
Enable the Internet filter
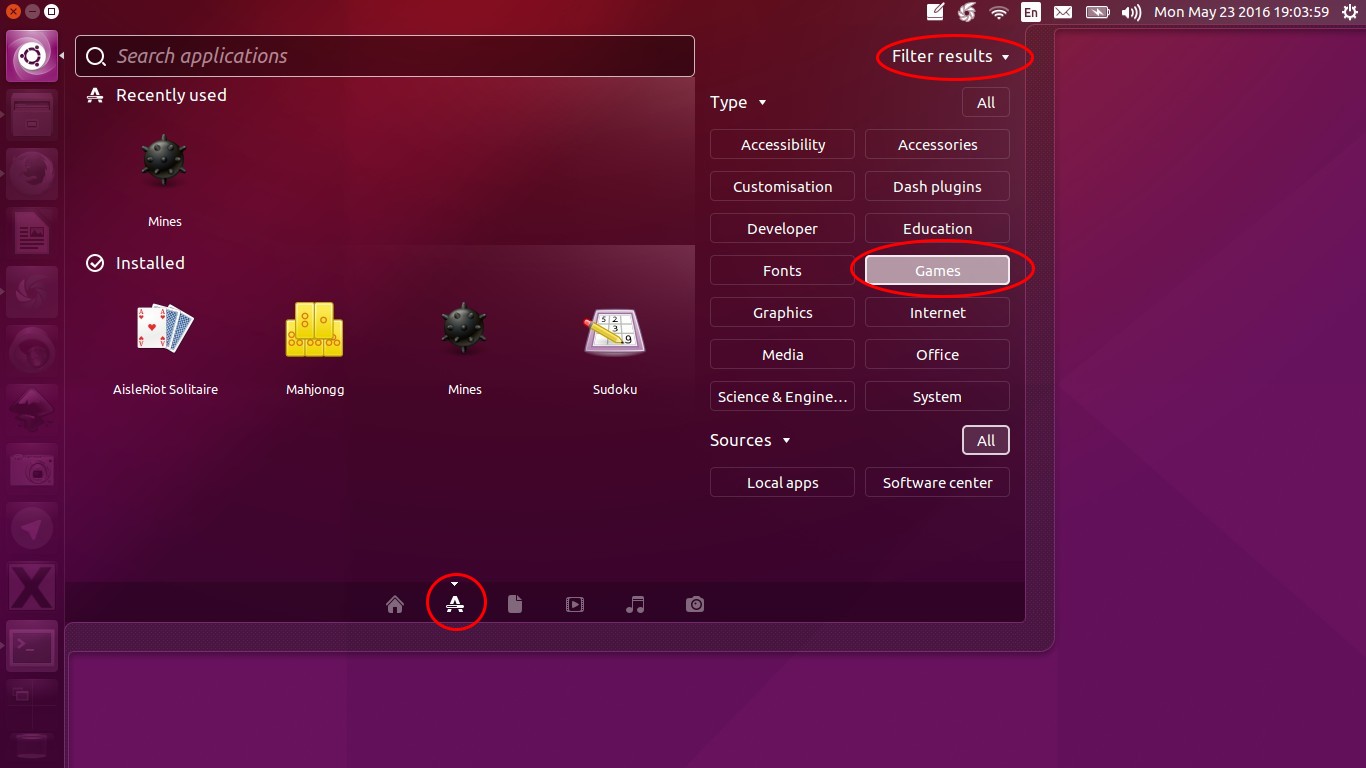(937, 312)
